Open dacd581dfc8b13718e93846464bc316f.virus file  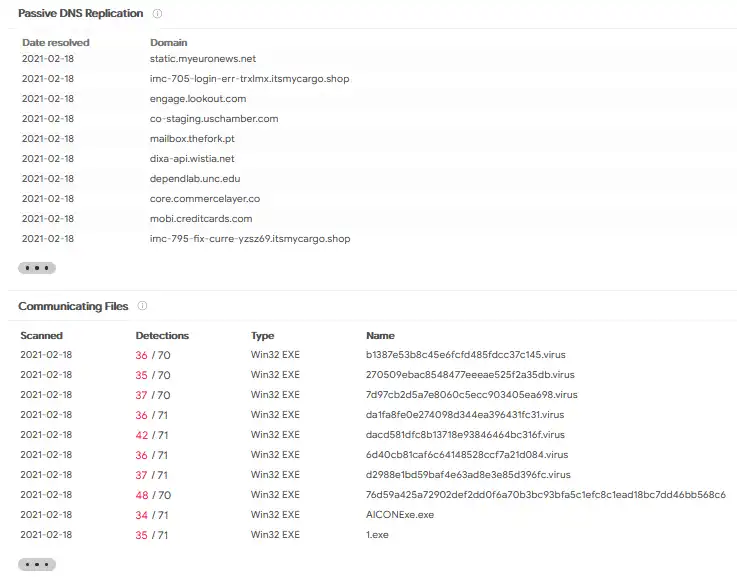pos(465,435)
